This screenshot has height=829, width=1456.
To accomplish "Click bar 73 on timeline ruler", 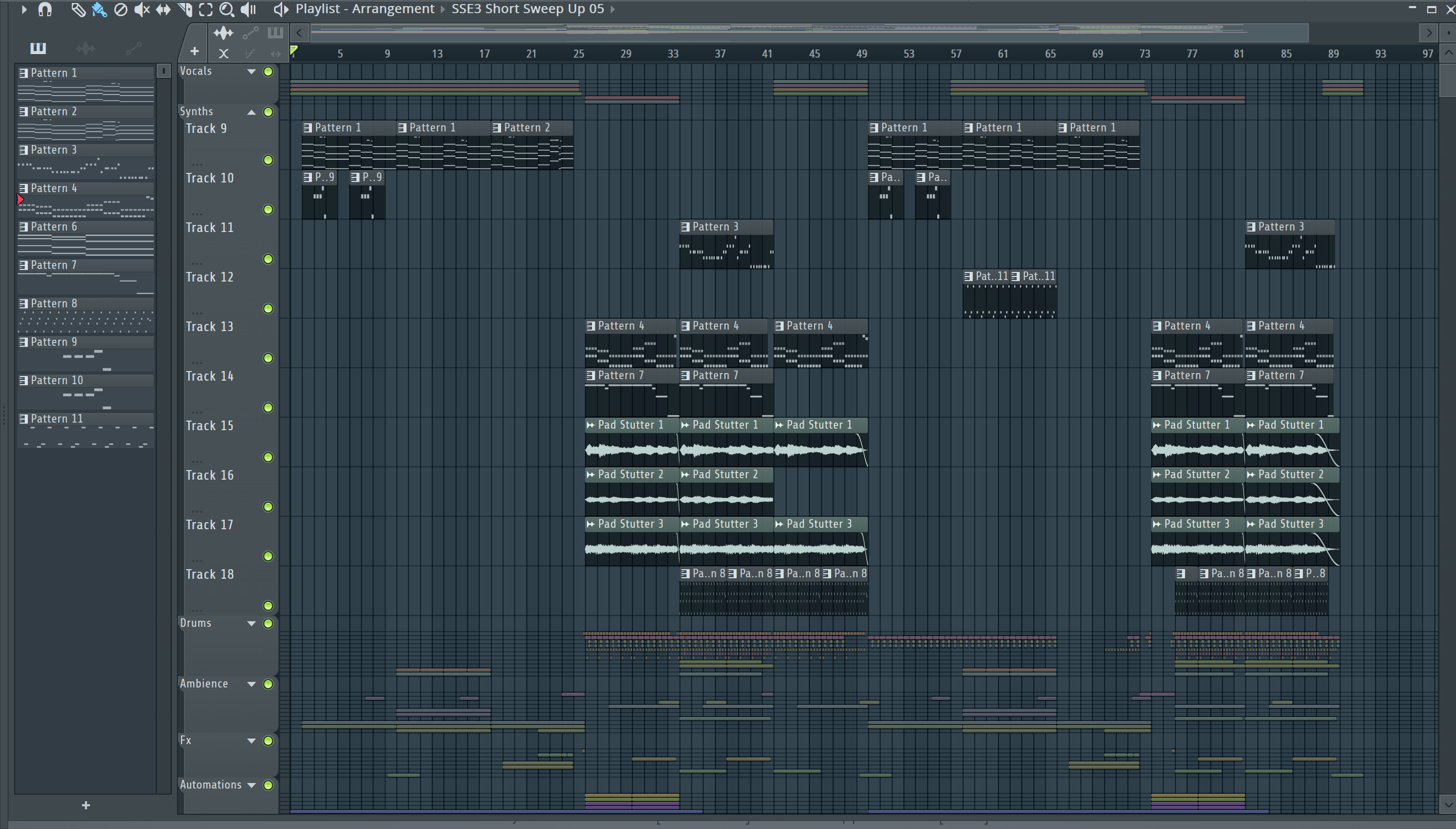I will [x=1145, y=54].
